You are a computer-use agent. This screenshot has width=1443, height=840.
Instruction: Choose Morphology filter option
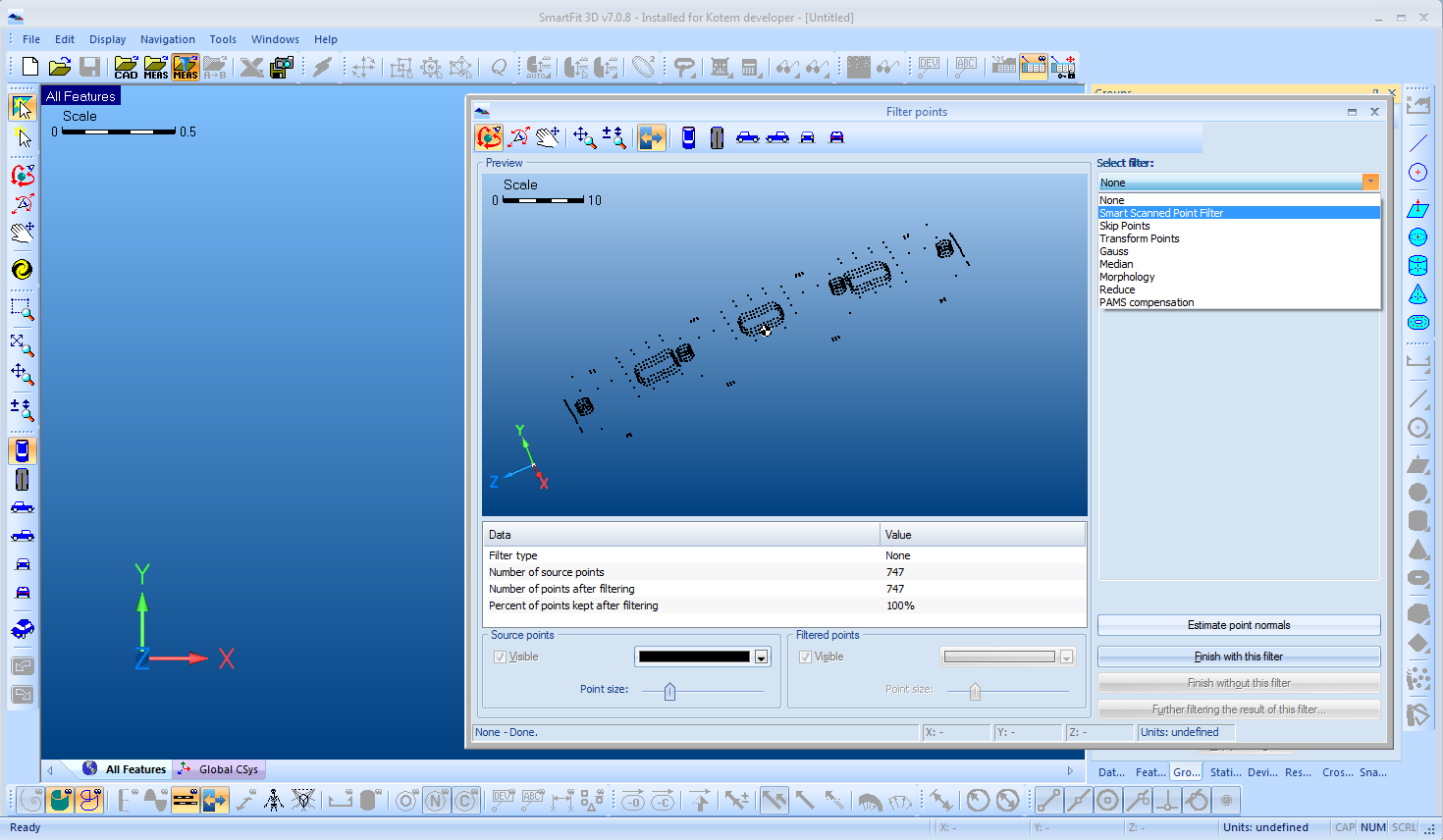click(1239, 277)
